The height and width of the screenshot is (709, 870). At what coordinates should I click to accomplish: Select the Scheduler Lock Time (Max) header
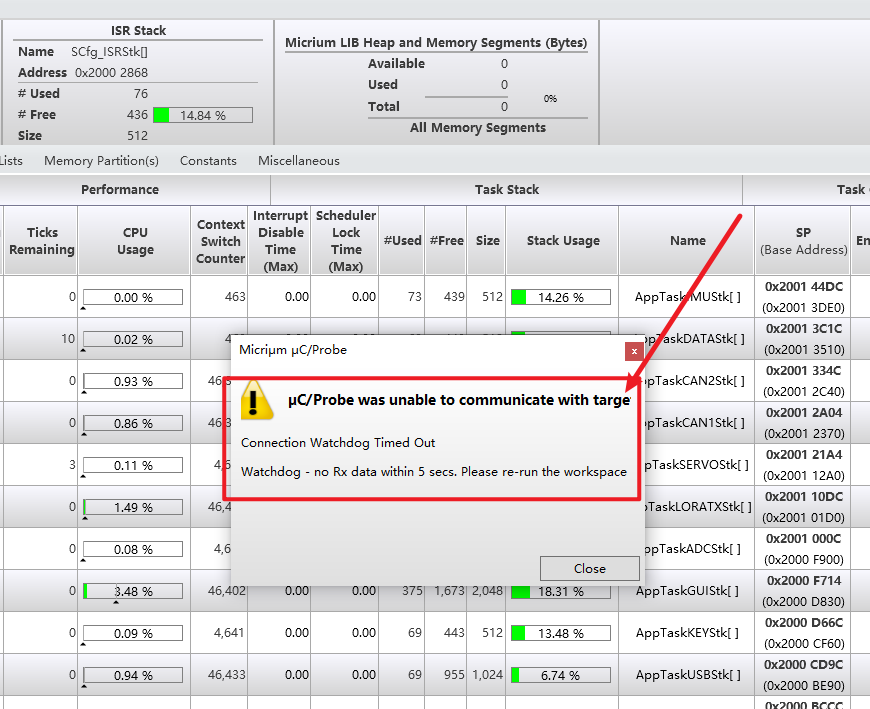click(346, 241)
